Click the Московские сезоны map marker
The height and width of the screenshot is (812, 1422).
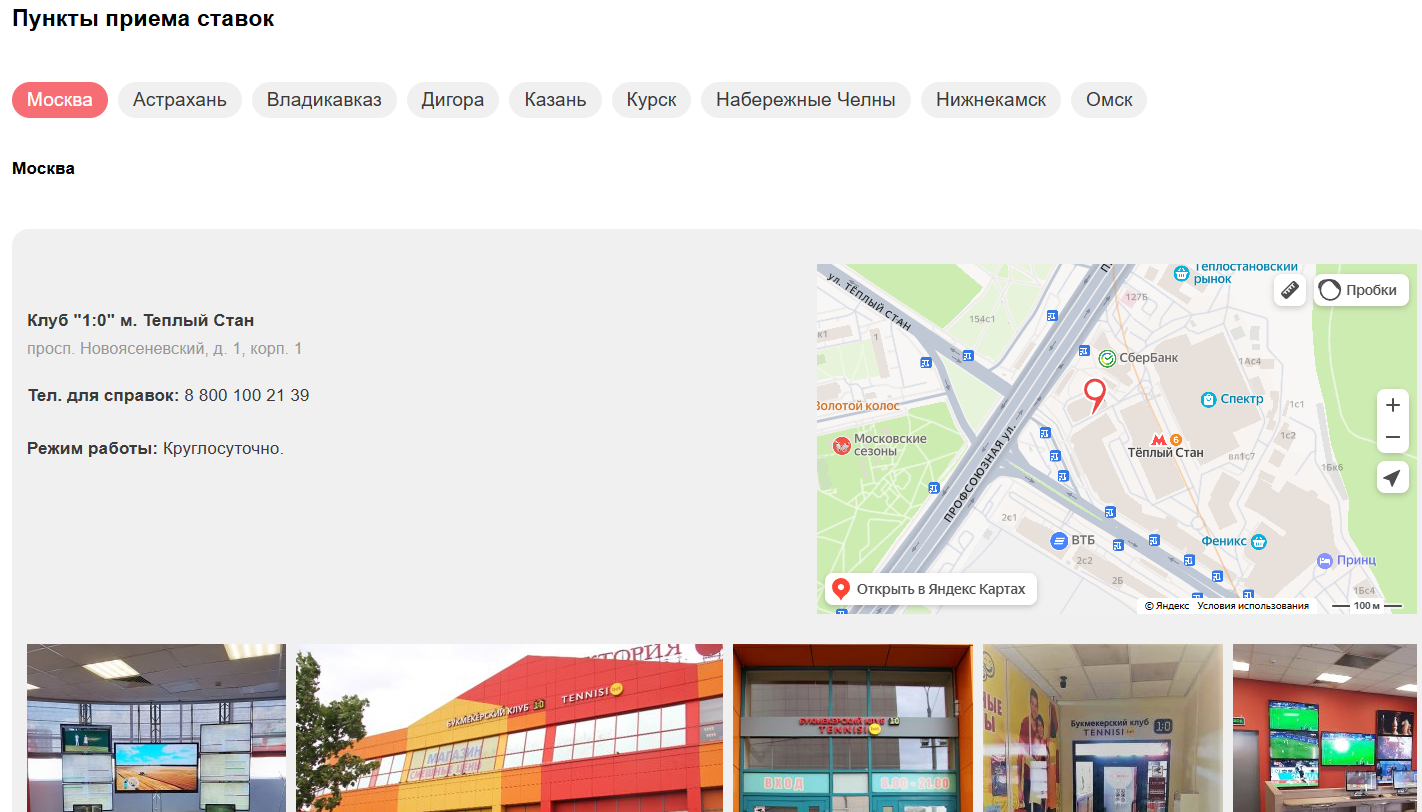(x=841, y=445)
